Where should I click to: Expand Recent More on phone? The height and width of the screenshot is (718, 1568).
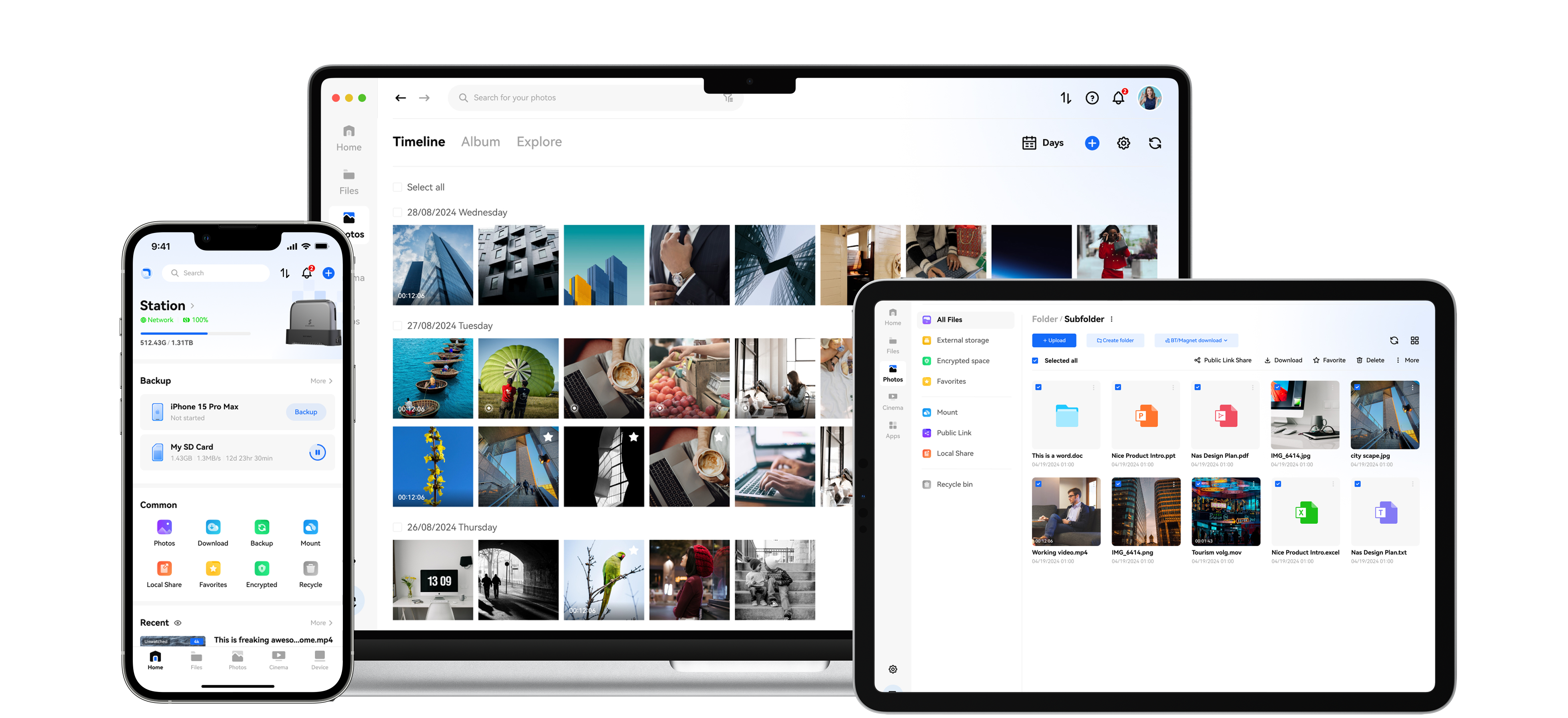coord(321,623)
